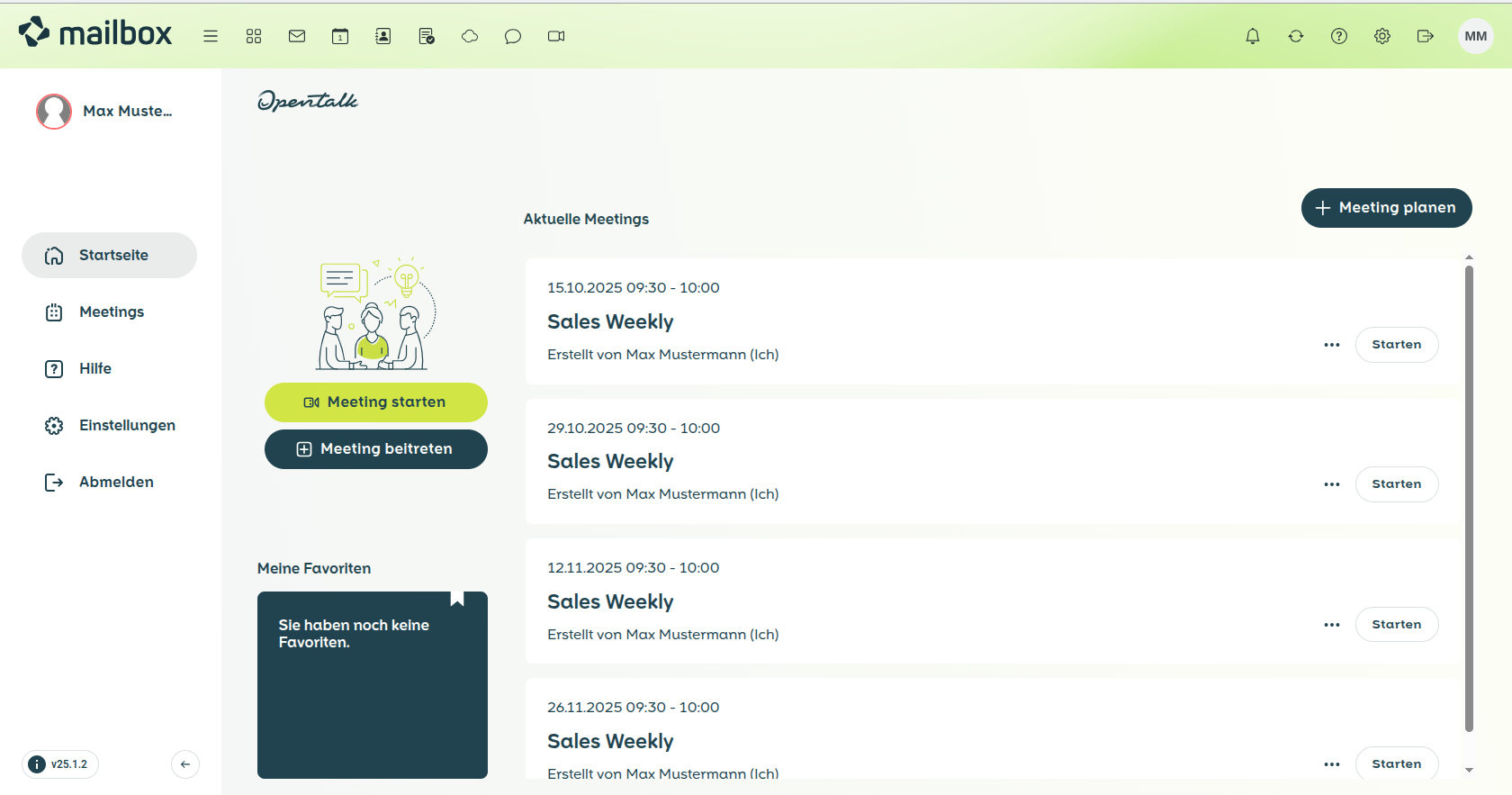Open the mail envelope icon in top bar
Screen dimensions: 1512x795
[297, 36]
